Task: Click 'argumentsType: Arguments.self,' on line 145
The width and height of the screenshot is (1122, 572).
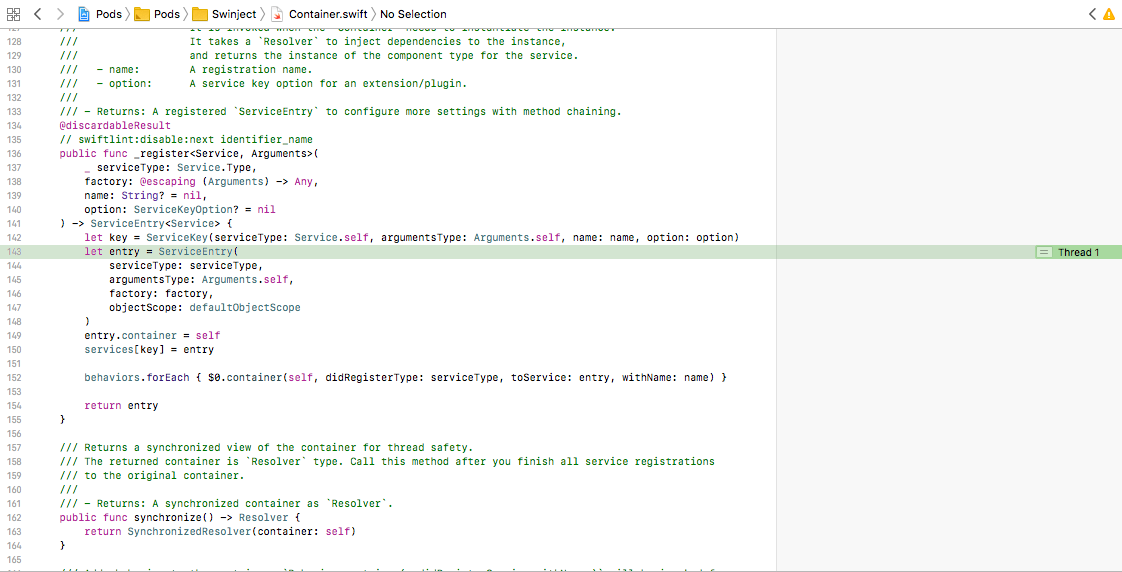Action: coord(201,280)
